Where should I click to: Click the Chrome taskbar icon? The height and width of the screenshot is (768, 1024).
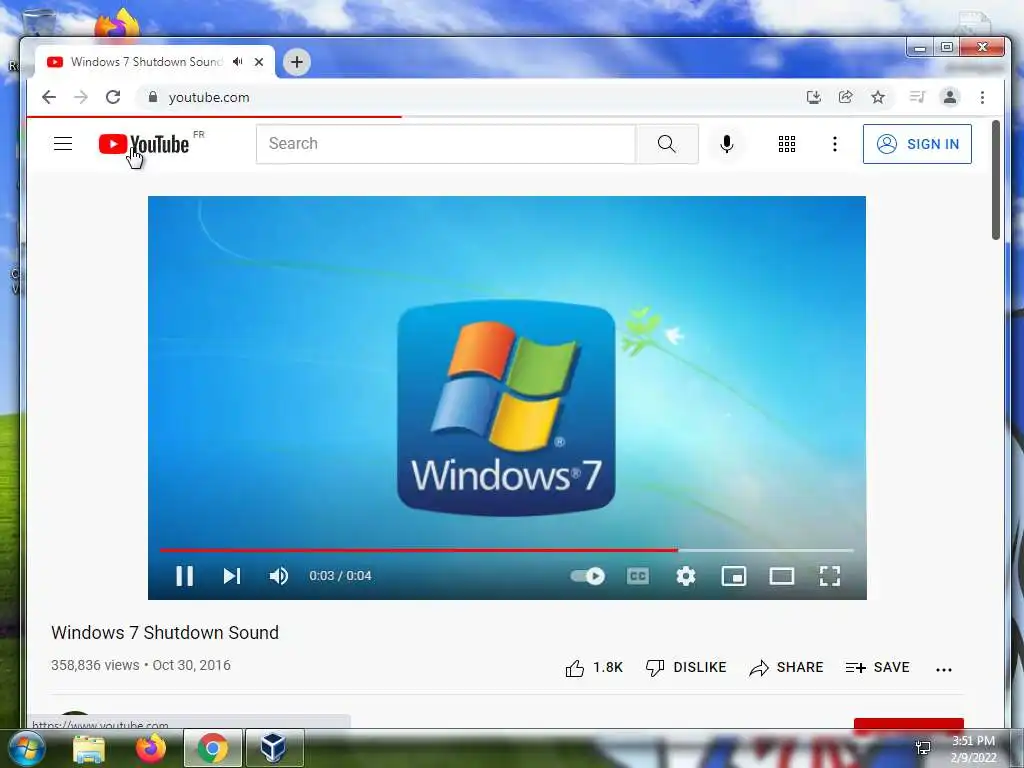[x=212, y=748]
